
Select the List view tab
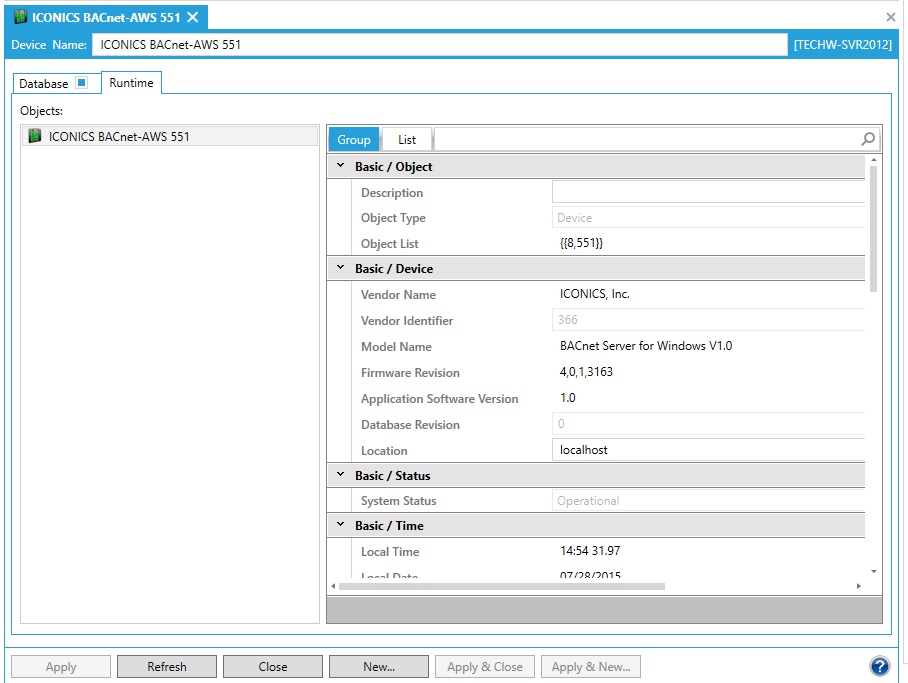(x=407, y=140)
